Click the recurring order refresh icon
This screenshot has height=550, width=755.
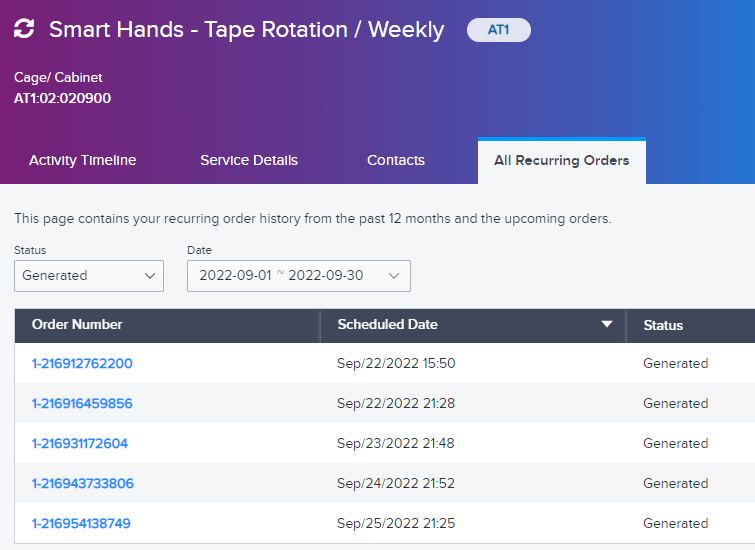point(24,28)
